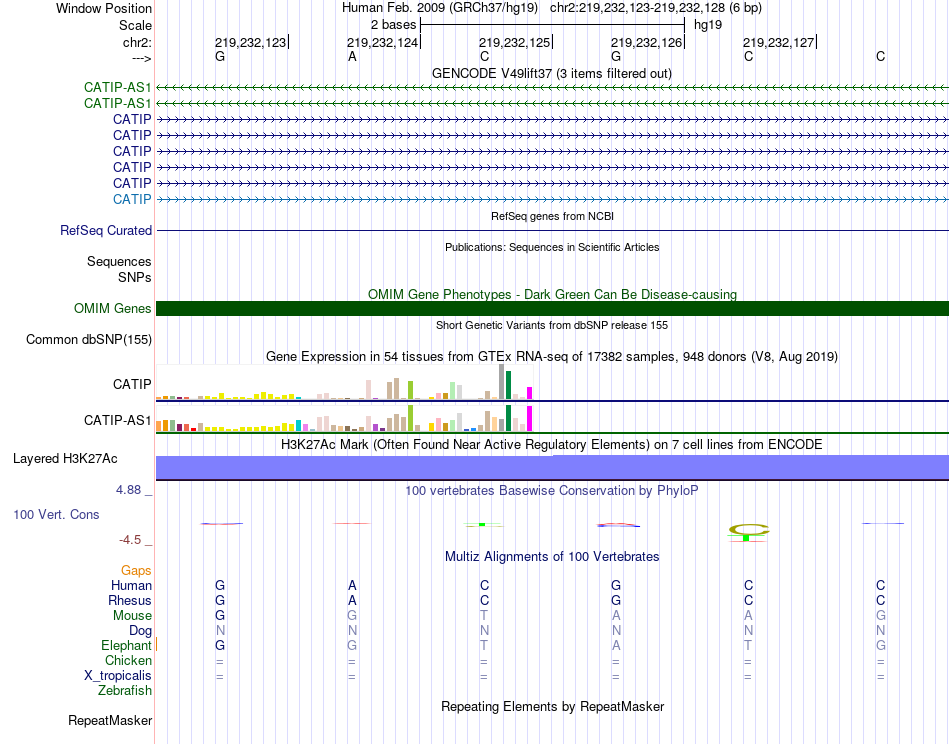
Task: Select the X_tropicalis alignment row label
Action: (x=118, y=676)
